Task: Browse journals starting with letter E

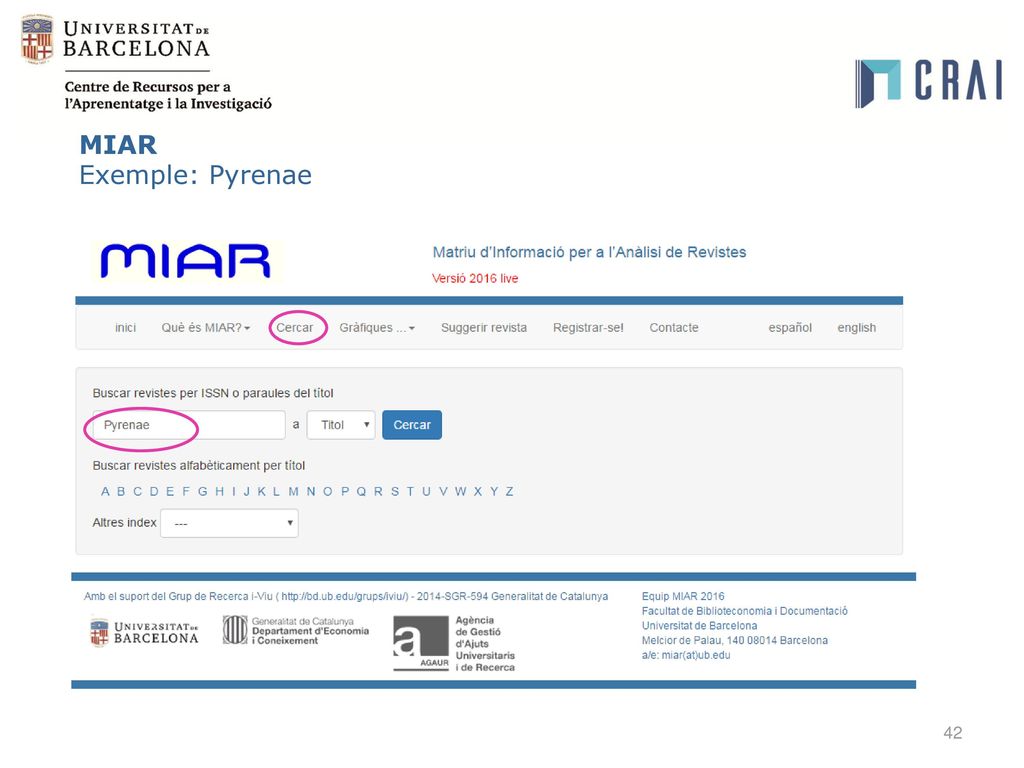Action: 170,492
